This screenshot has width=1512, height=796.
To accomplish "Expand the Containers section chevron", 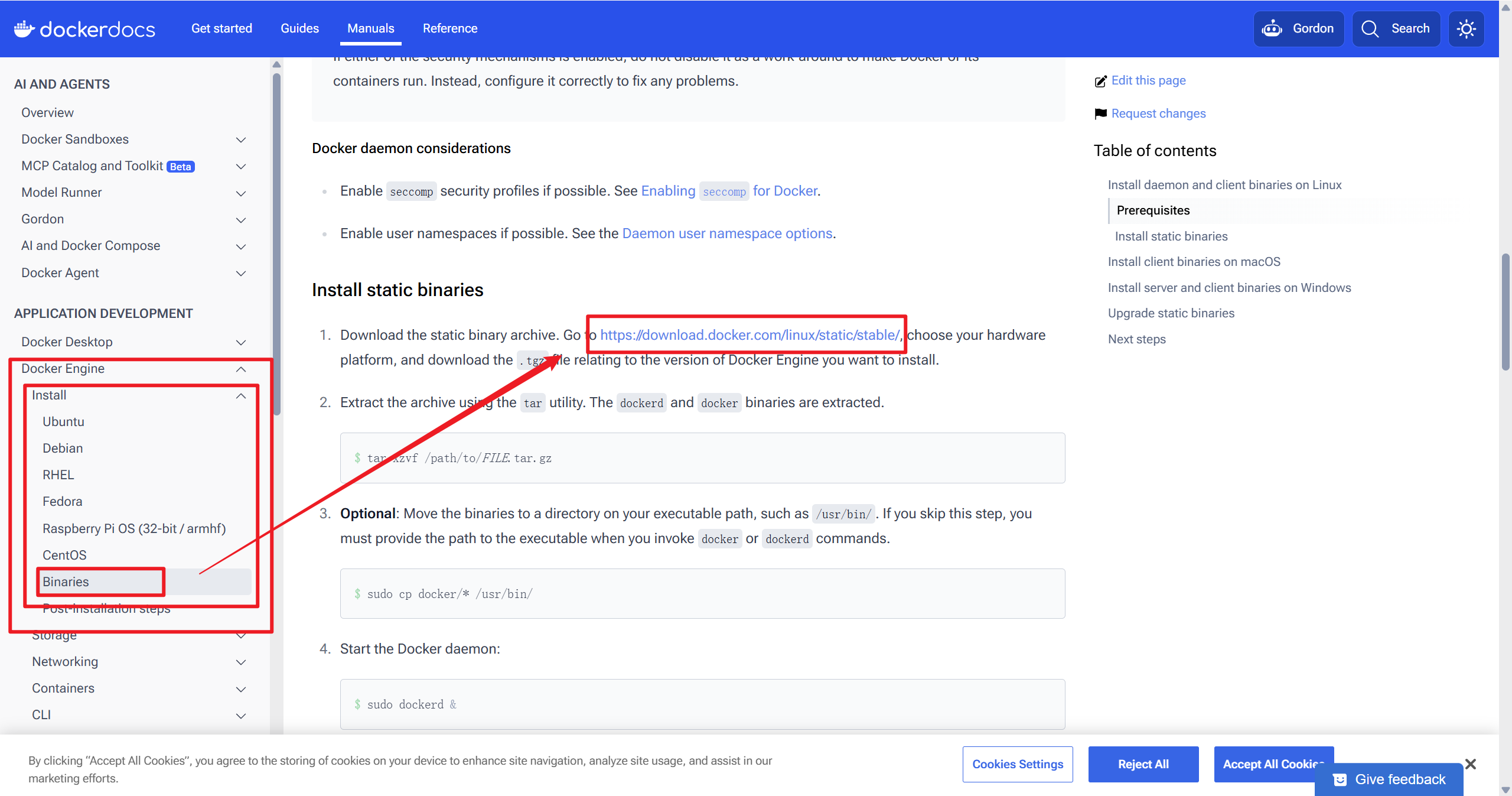I will [x=241, y=689].
